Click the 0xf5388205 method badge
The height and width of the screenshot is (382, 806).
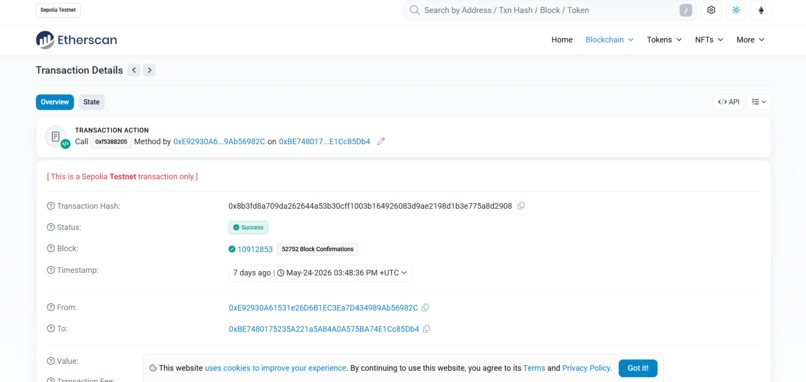click(111, 141)
